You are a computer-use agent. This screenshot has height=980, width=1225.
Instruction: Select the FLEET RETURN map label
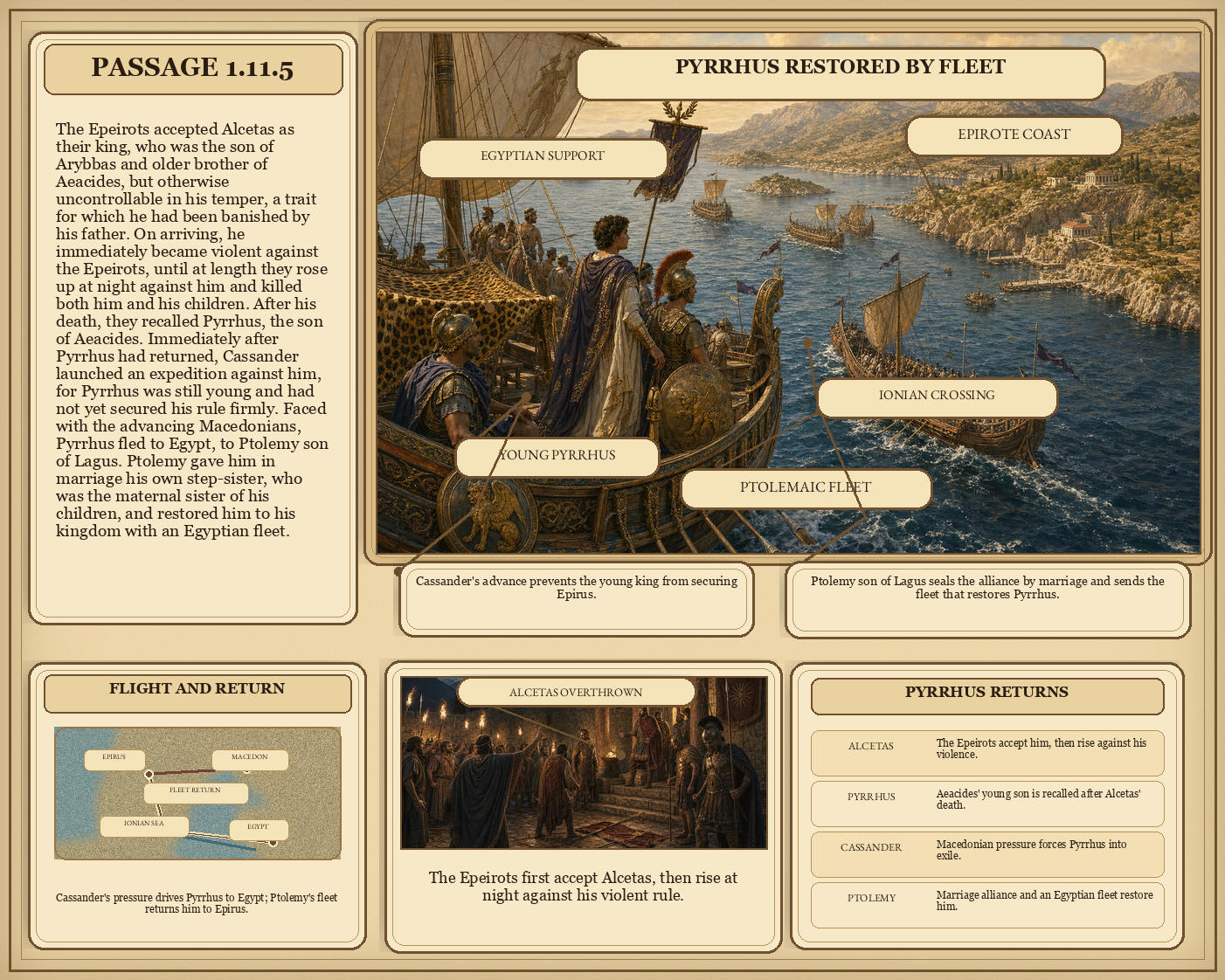click(196, 792)
